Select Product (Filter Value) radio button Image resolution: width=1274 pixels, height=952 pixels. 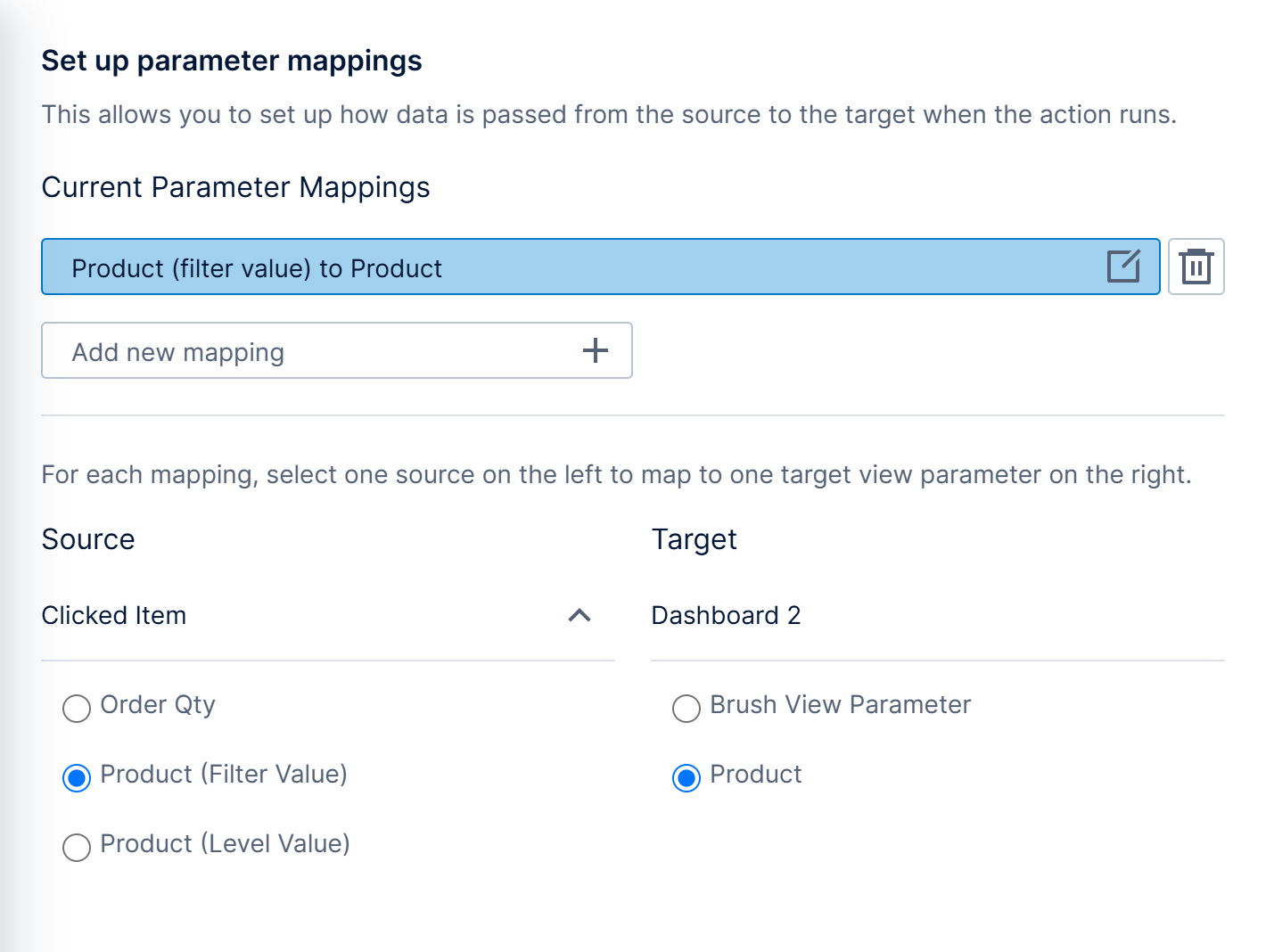[77, 778]
